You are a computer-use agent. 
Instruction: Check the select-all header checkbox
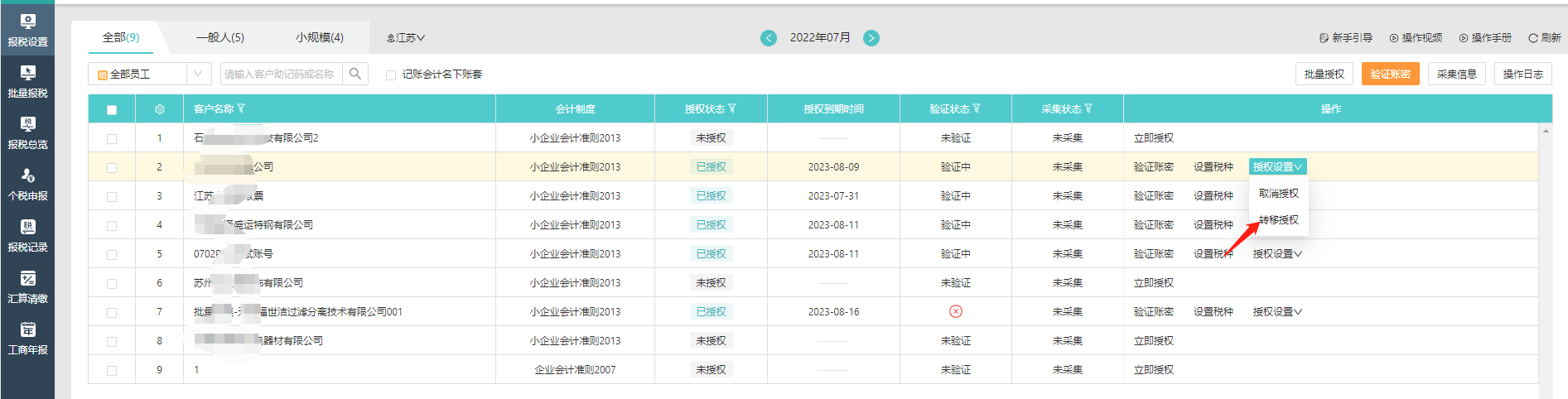[x=112, y=109]
